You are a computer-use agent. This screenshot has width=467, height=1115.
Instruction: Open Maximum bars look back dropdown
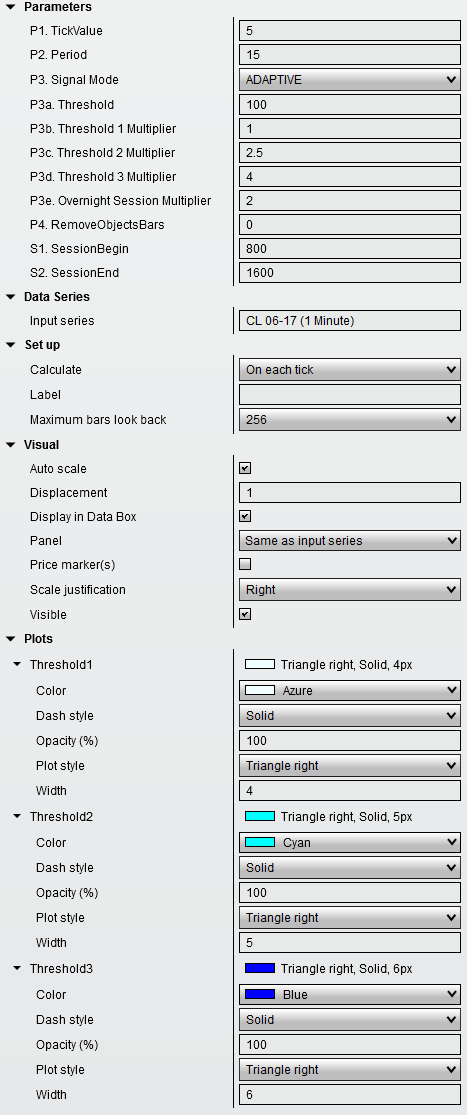[x=350, y=420]
